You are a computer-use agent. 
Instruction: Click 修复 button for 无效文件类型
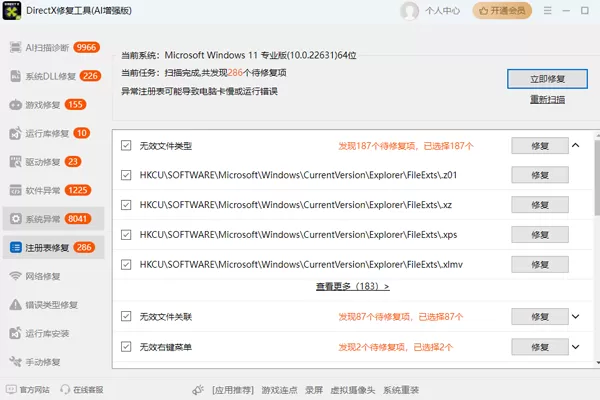(540, 146)
